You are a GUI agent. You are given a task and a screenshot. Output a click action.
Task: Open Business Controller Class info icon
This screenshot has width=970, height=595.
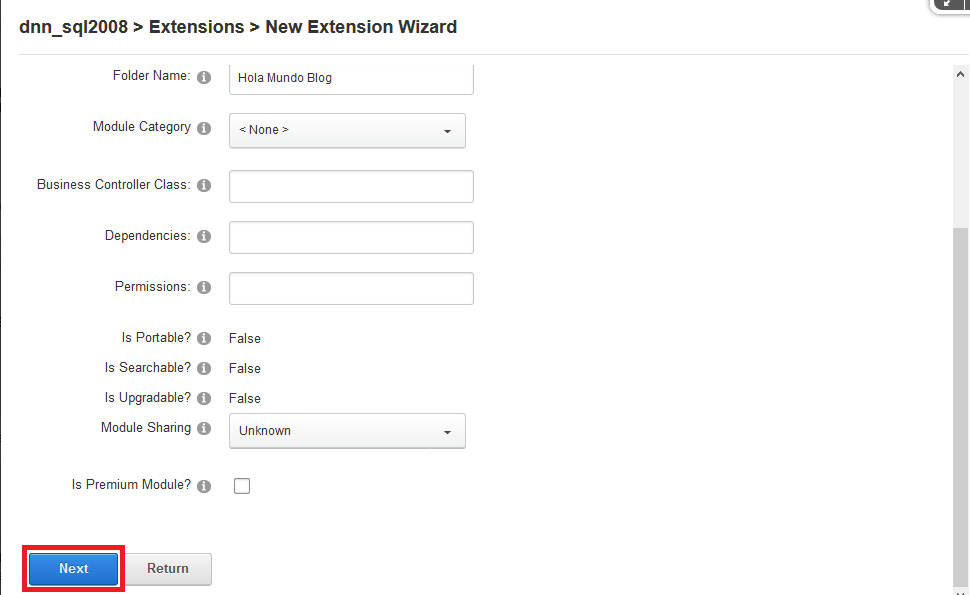pyautogui.click(x=204, y=186)
